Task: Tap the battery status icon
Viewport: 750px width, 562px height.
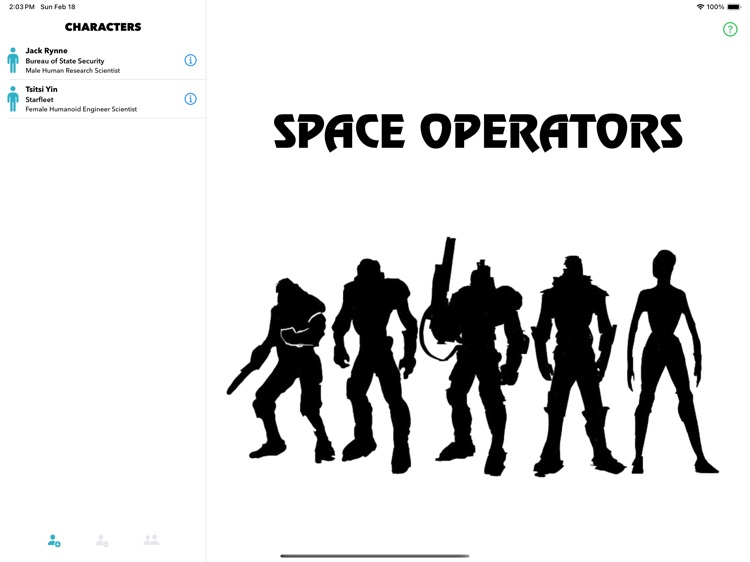Action: (x=734, y=7)
